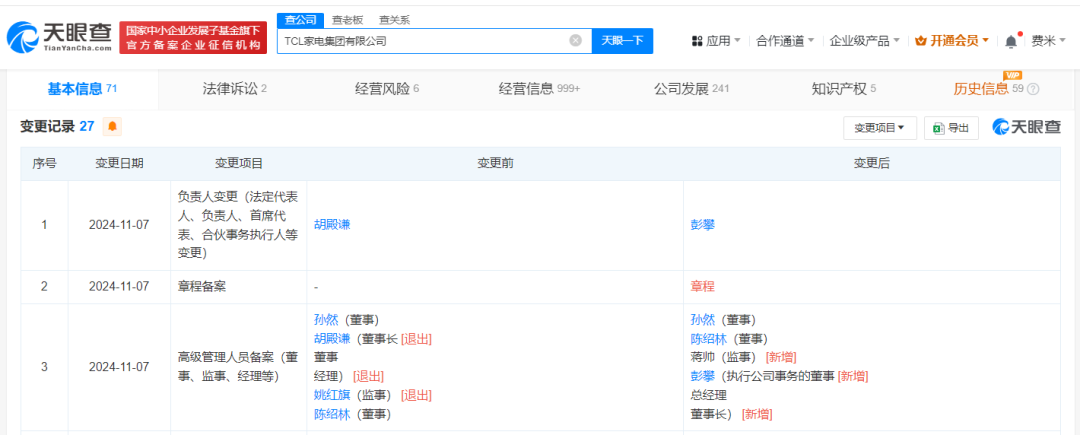
Task: Open 胡殿谦 (董事长) link in row 3
Action: coord(332,339)
